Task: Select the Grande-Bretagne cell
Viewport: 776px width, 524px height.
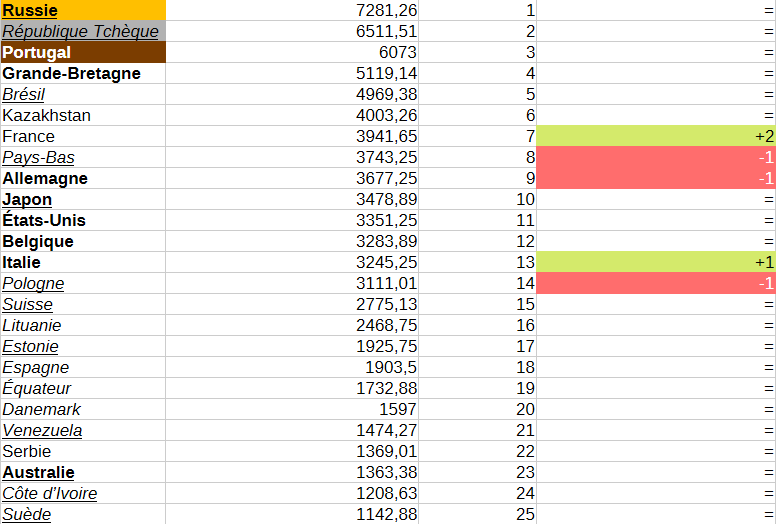Action: click(83, 73)
